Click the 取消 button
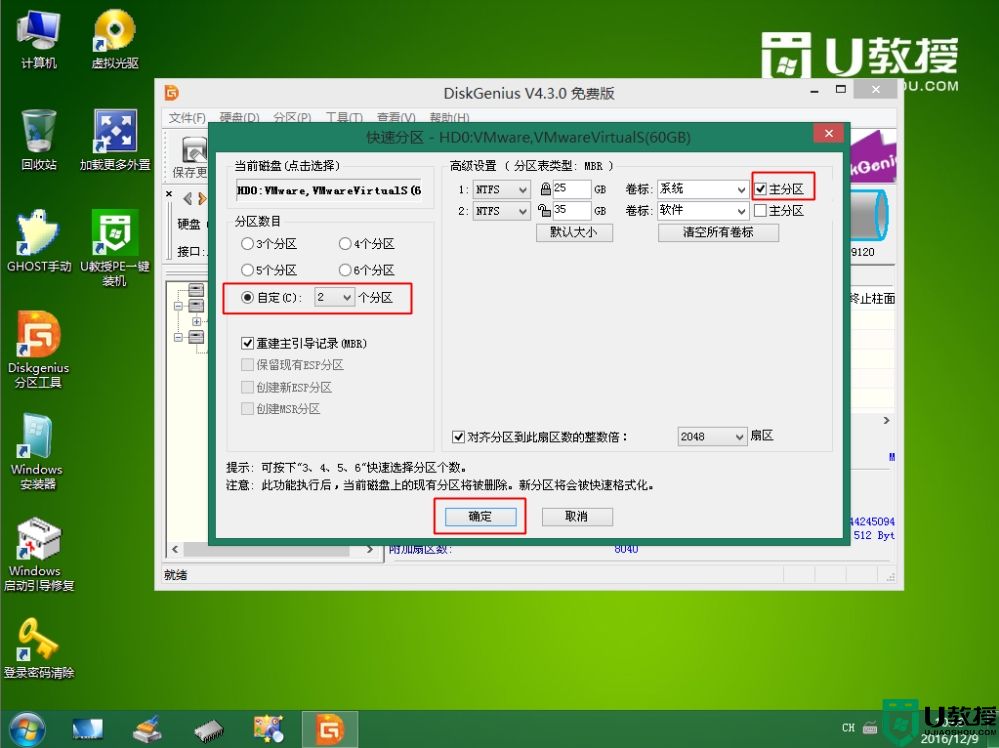Viewport: 999px width, 748px height. click(x=577, y=517)
